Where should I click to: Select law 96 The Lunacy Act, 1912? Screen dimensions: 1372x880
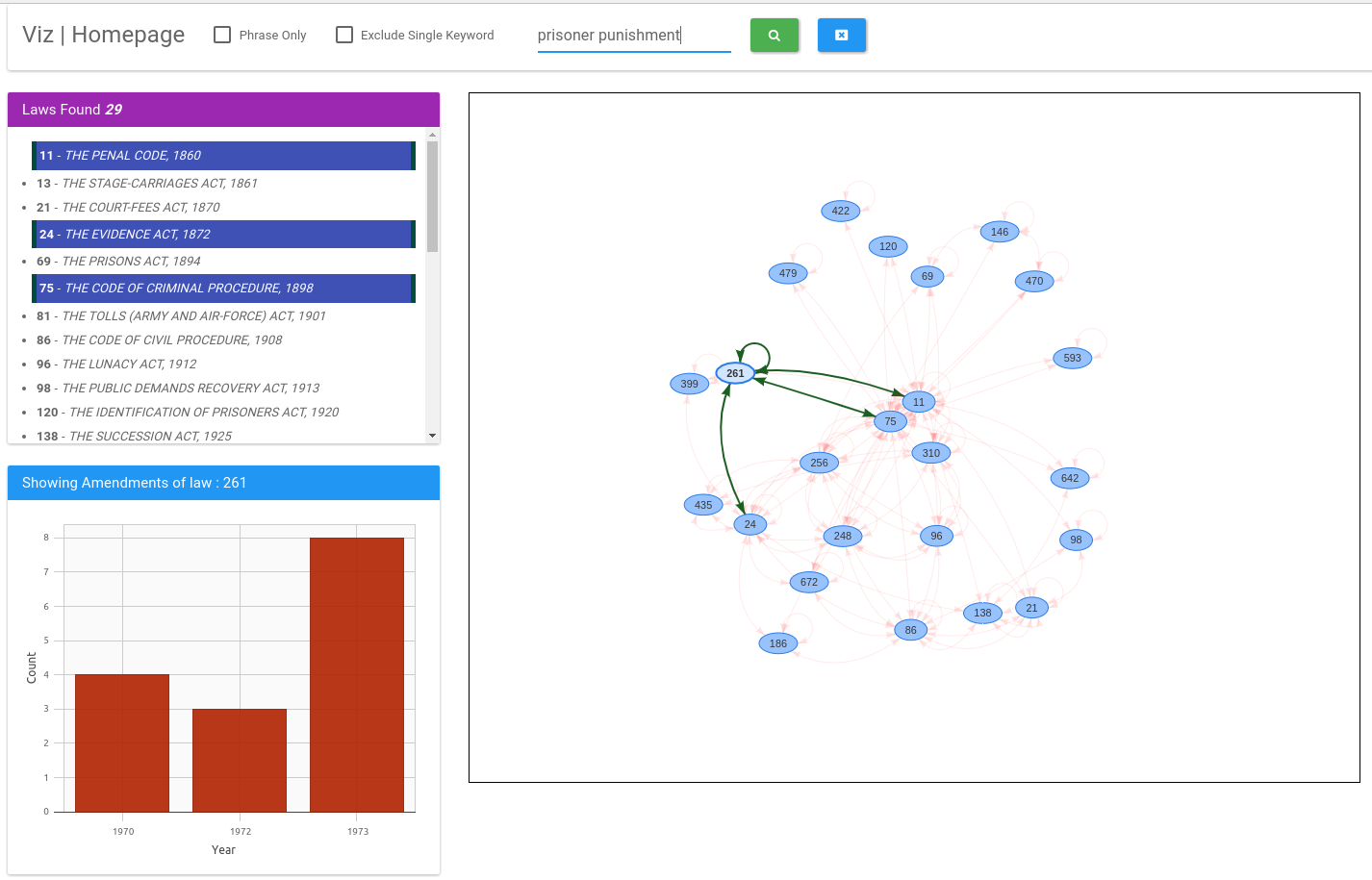[116, 364]
